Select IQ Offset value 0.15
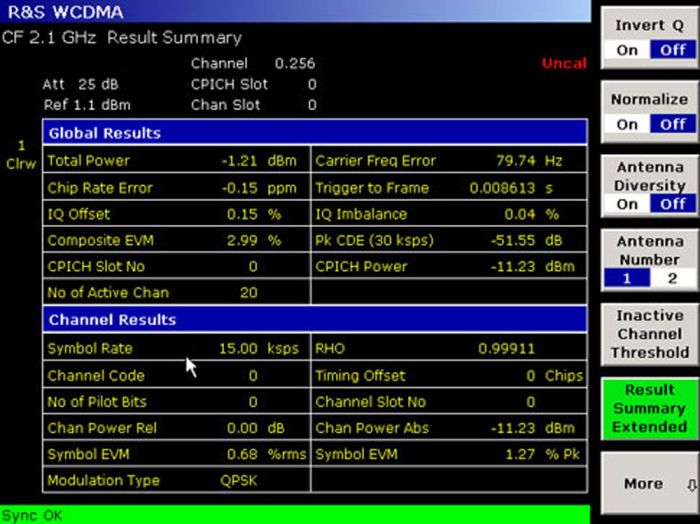The width and height of the screenshot is (700, 524). (242, 214)
